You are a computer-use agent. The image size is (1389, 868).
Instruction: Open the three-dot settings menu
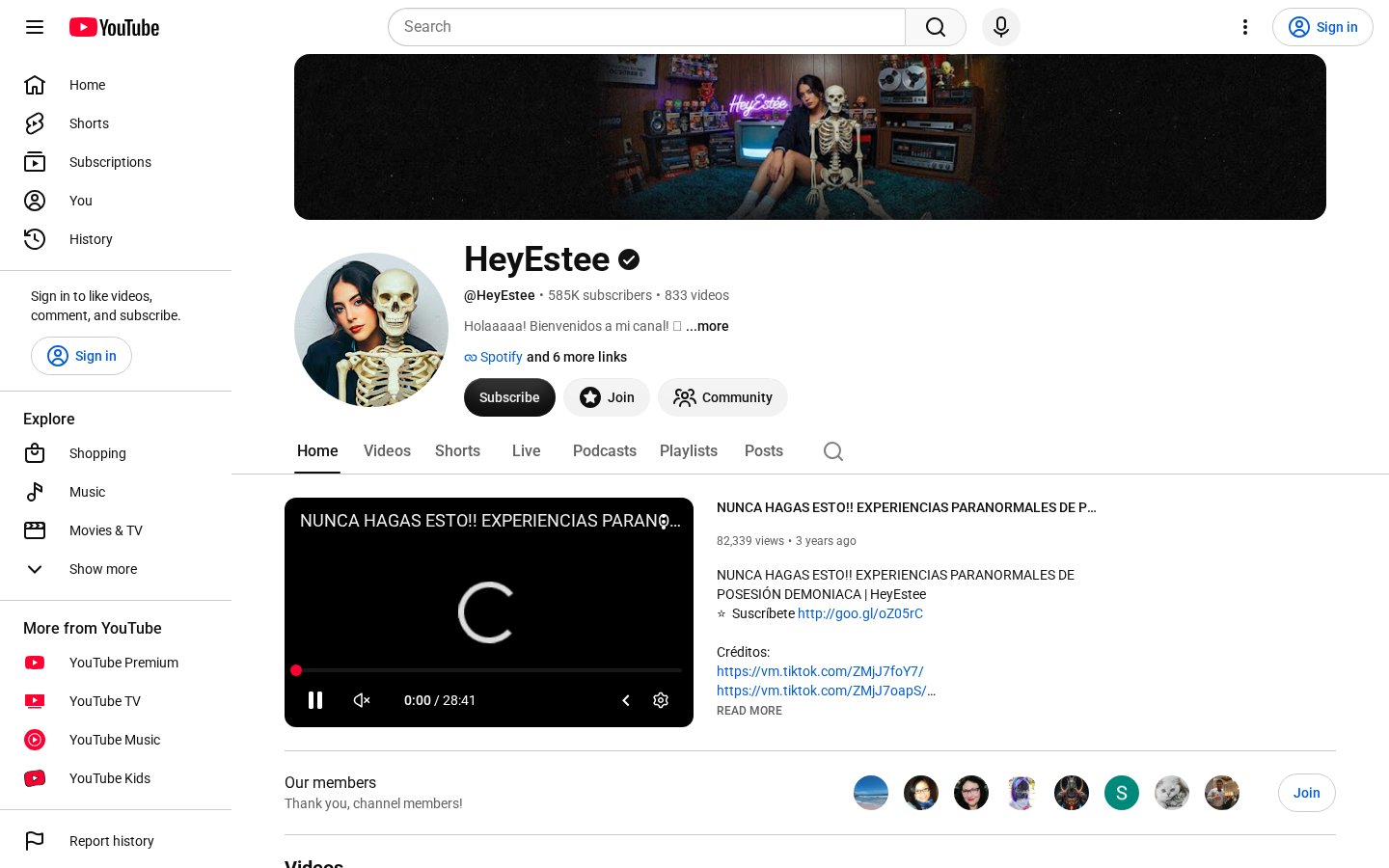(x=1245, y=27)
